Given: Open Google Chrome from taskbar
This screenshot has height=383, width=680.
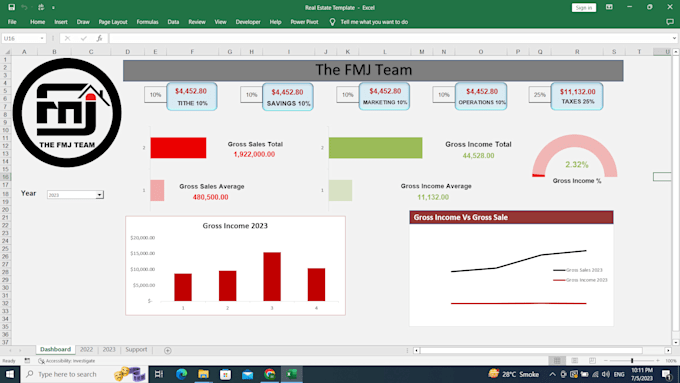Looking at the screenshot, I should tap(269, 374).
